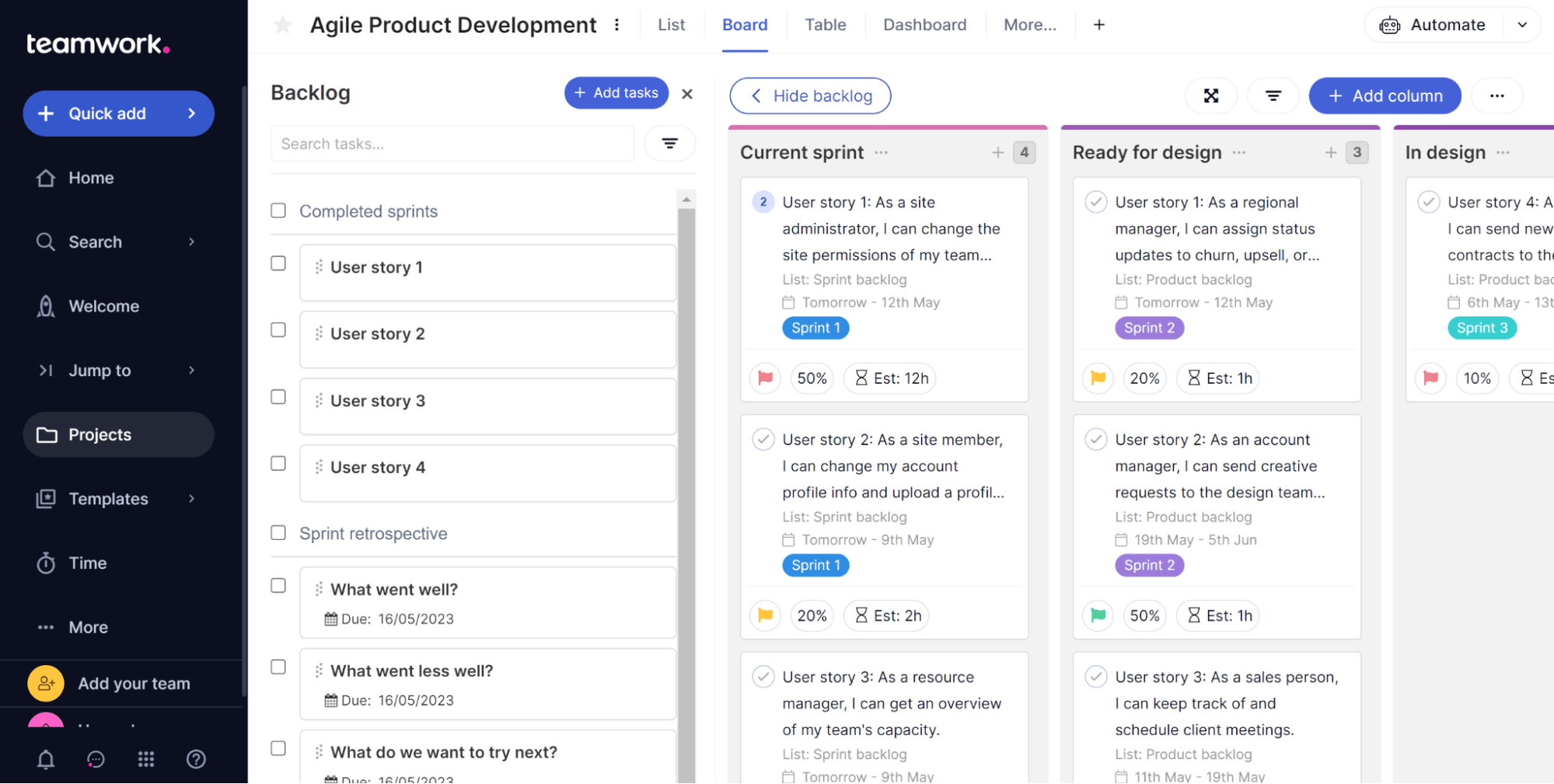Add a card to Current sprint column
1554x784 pixels.
(998, 152)
